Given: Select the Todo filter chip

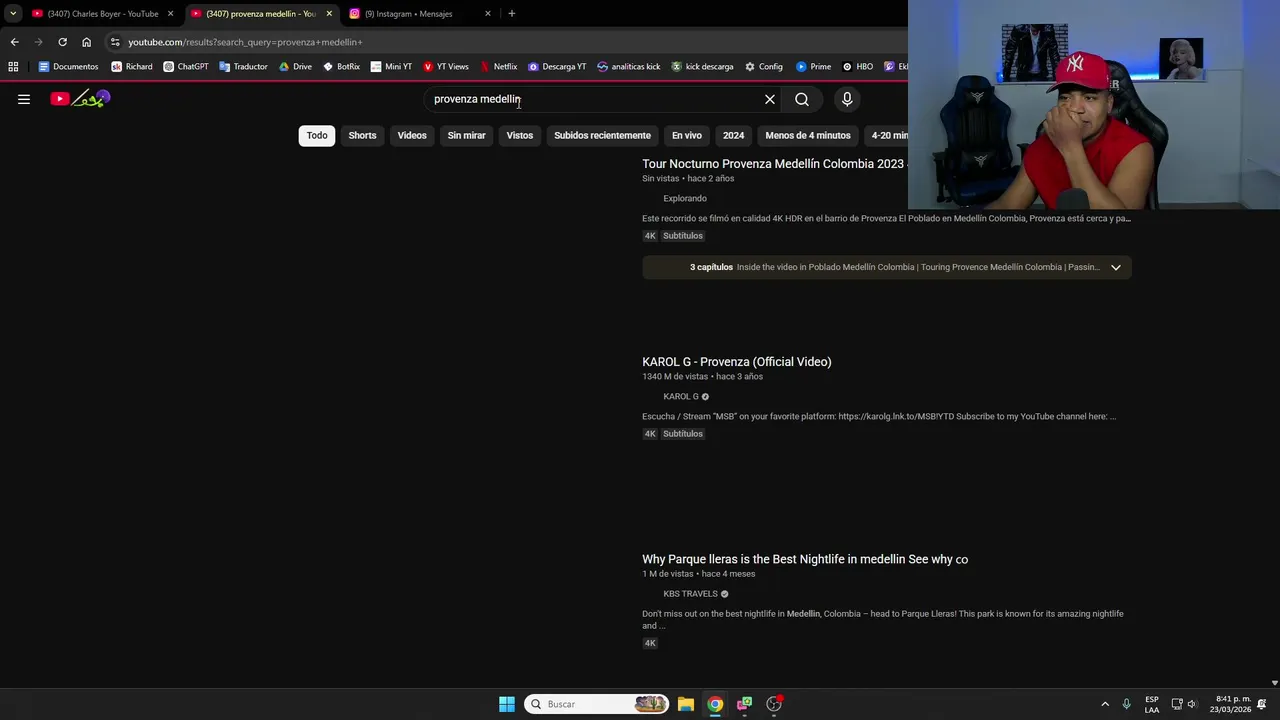Looking at the screenshot, I should click(x=317, y=135).
